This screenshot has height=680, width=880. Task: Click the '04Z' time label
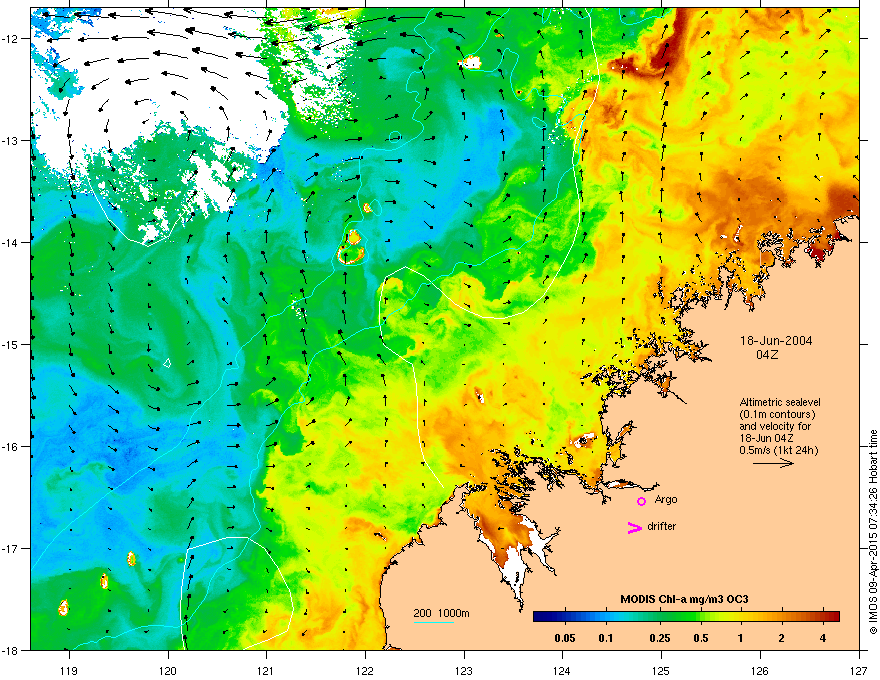767,355
